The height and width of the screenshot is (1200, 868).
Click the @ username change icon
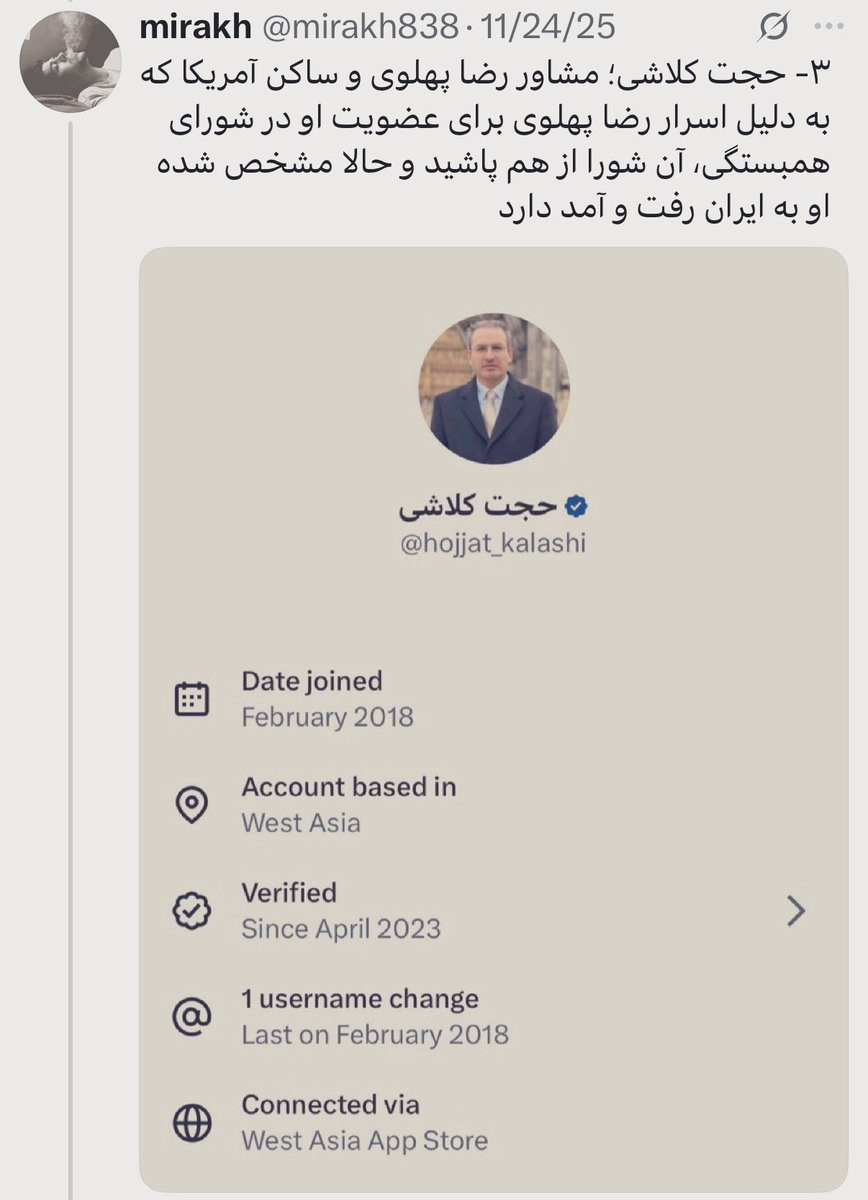tap(191, 1017)
